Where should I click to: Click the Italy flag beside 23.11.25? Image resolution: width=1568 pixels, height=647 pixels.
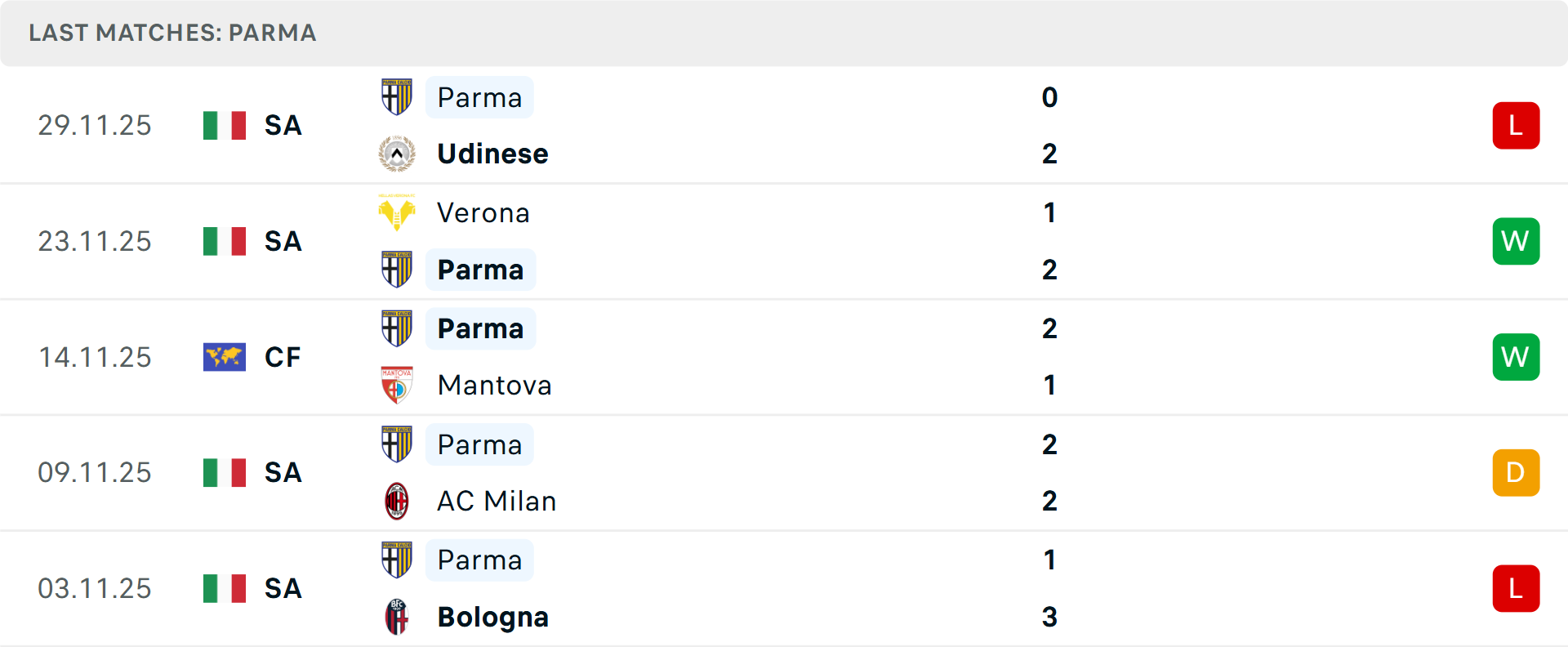point(225,241)
